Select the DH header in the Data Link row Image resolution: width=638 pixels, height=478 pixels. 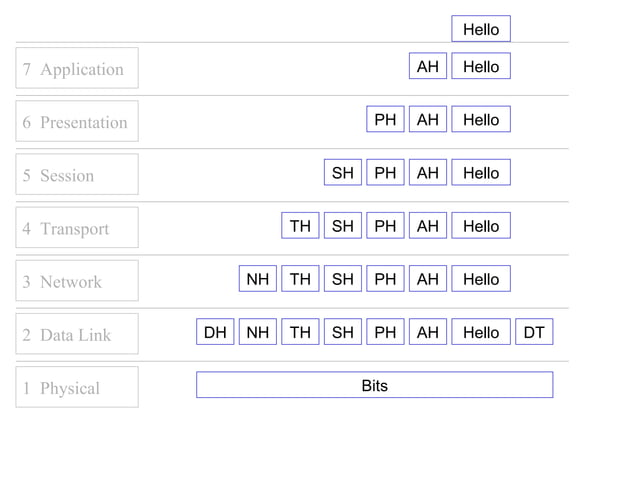coord(215,332)
